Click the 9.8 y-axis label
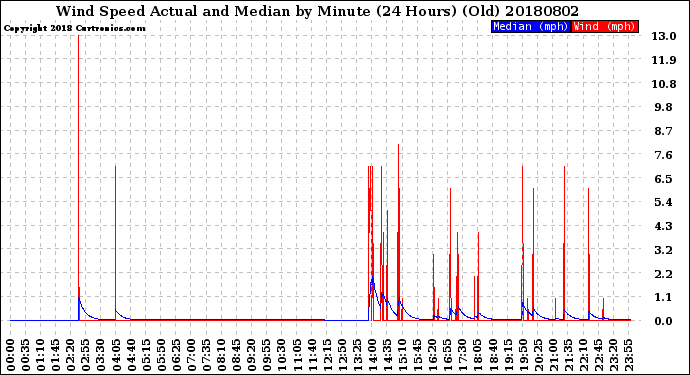The height and width of the screenshot is (375, 690). click(664, 107)
